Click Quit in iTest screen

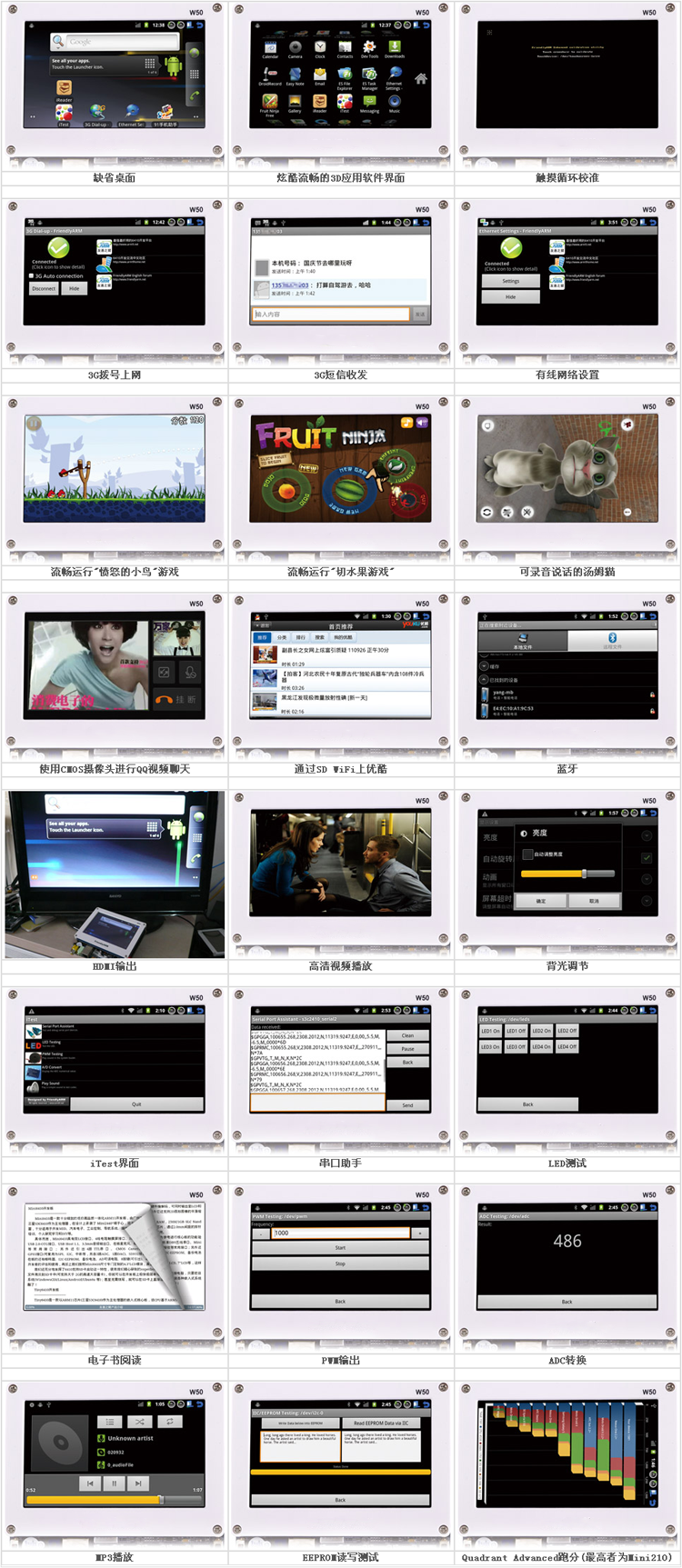[x=136, y=1104]
